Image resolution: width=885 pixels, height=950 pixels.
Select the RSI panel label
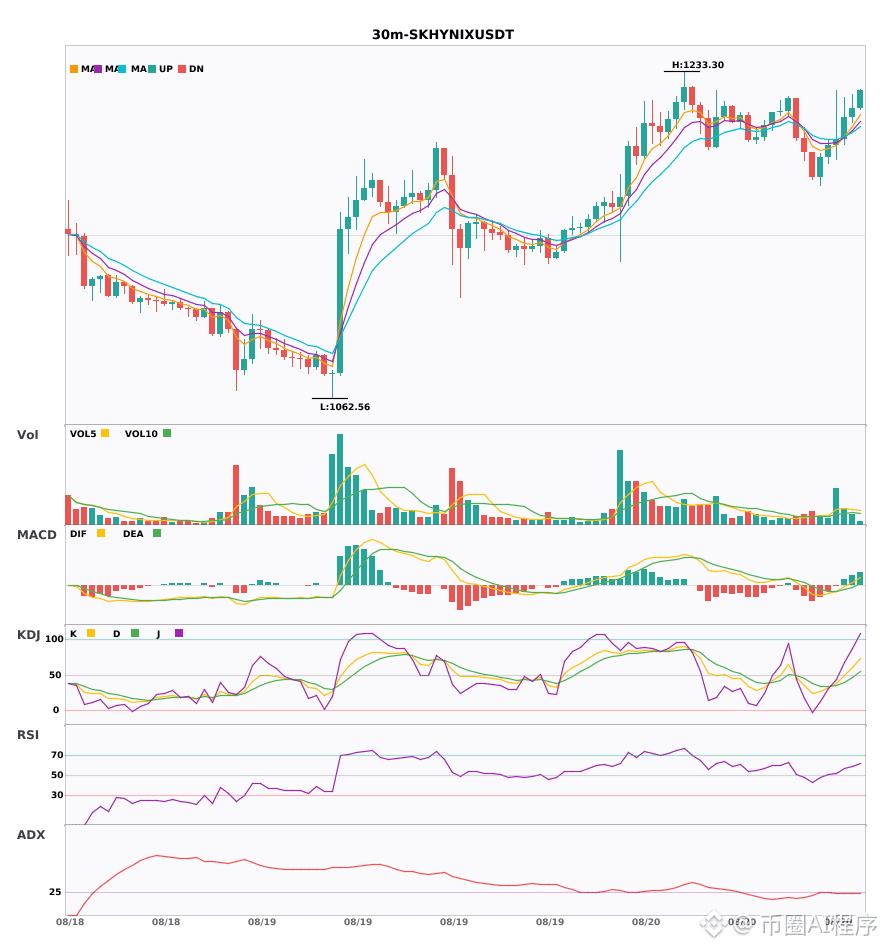28,735
